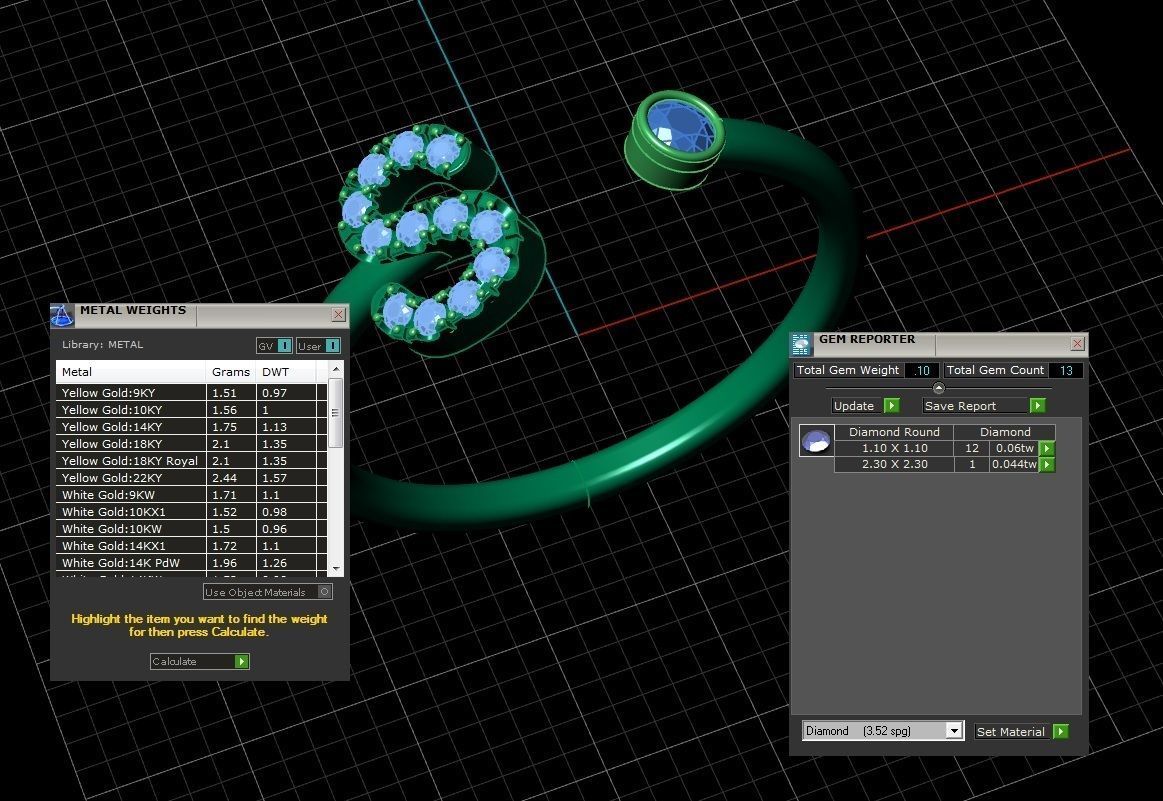Click the quantity 12 cell
This screenshot has height=801, width=1163.
(x=972, y=448)
